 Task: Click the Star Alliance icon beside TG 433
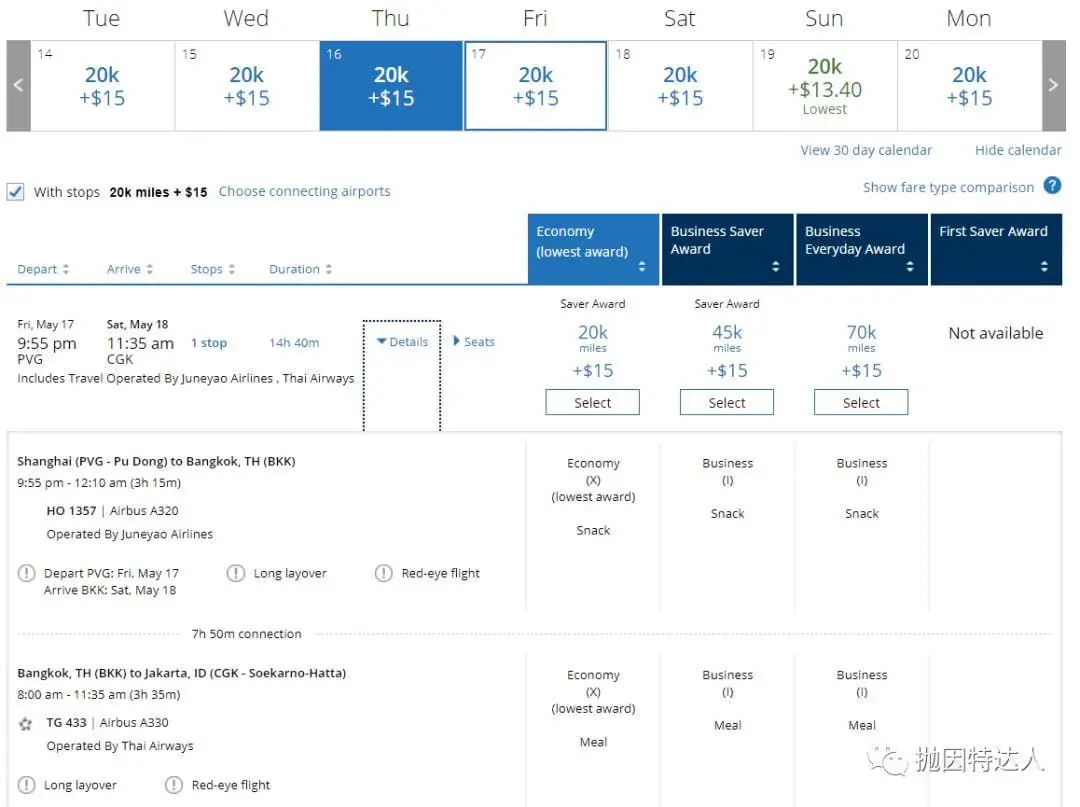[26, 723]
